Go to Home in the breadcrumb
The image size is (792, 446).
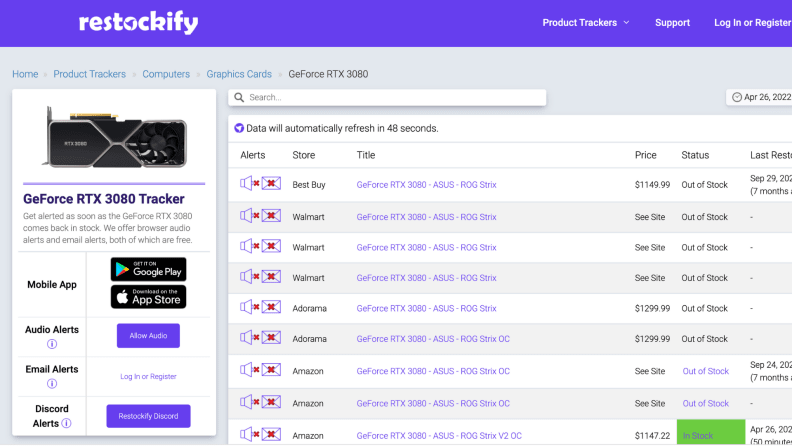(25, 74)
